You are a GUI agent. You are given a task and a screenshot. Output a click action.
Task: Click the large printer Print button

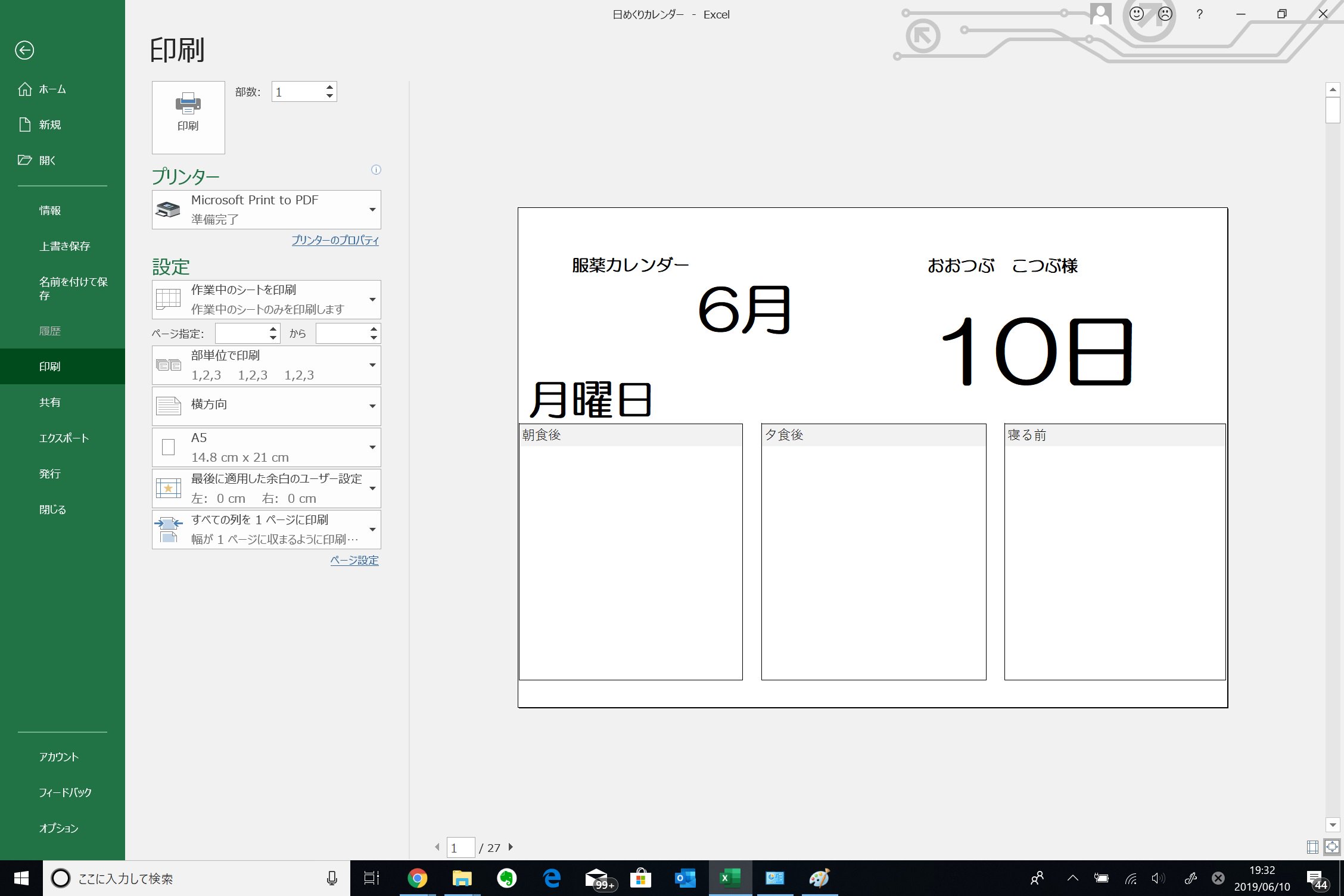pos(188,117)
